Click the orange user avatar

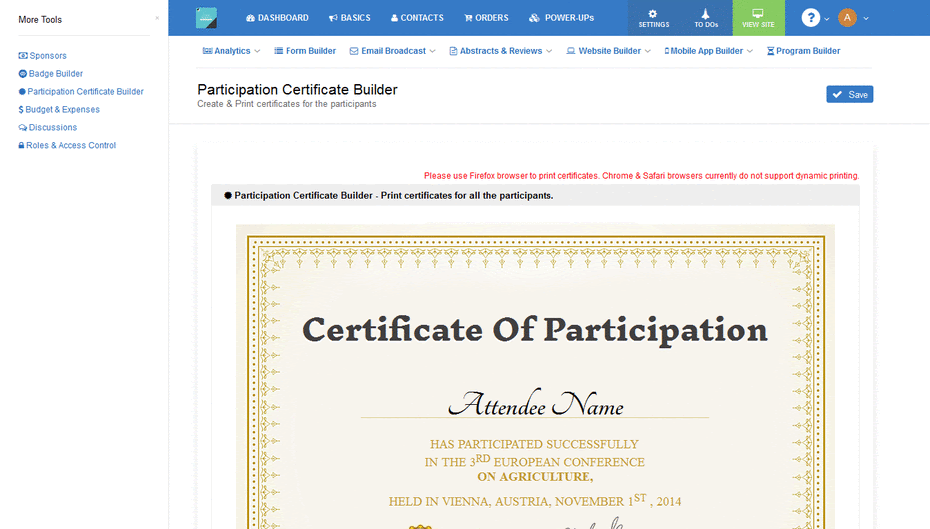[847, 18]
